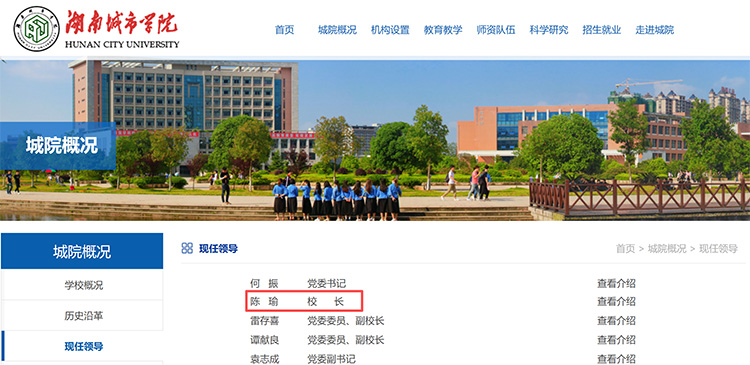
Task: Open 师资队伍 from the top navigation
Action: point(496,30)
